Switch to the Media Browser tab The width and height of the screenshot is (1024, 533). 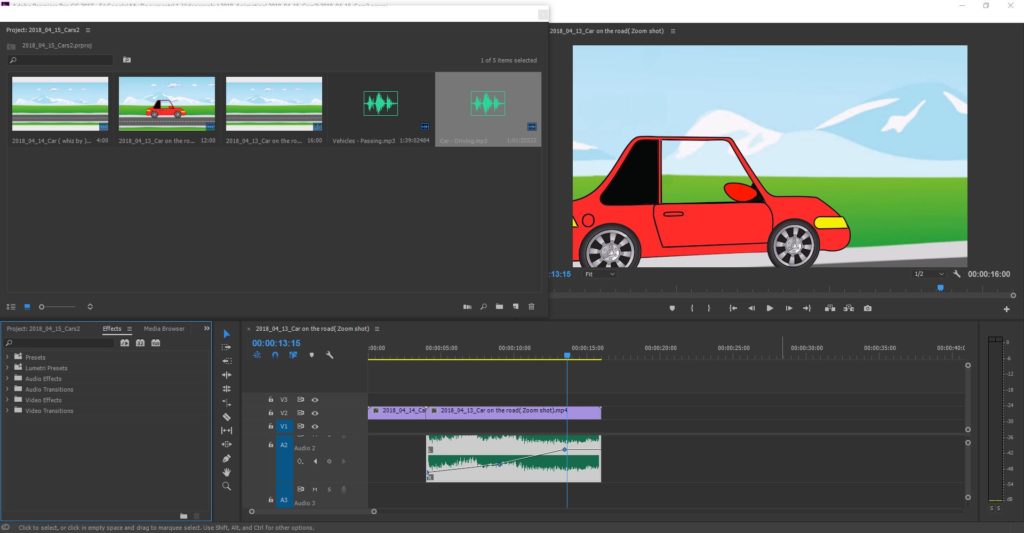pos(163,328)
